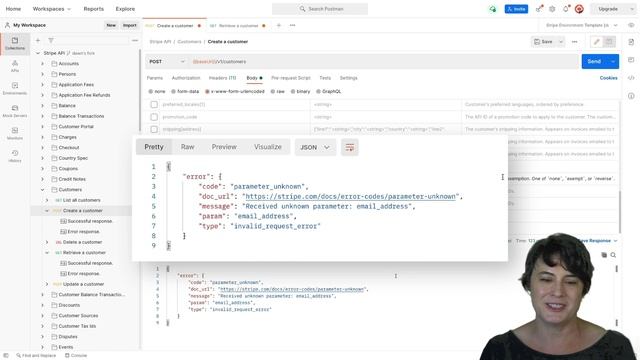
Task: Open the tab bar more options ellipsis
Action: tap(292, 25)
